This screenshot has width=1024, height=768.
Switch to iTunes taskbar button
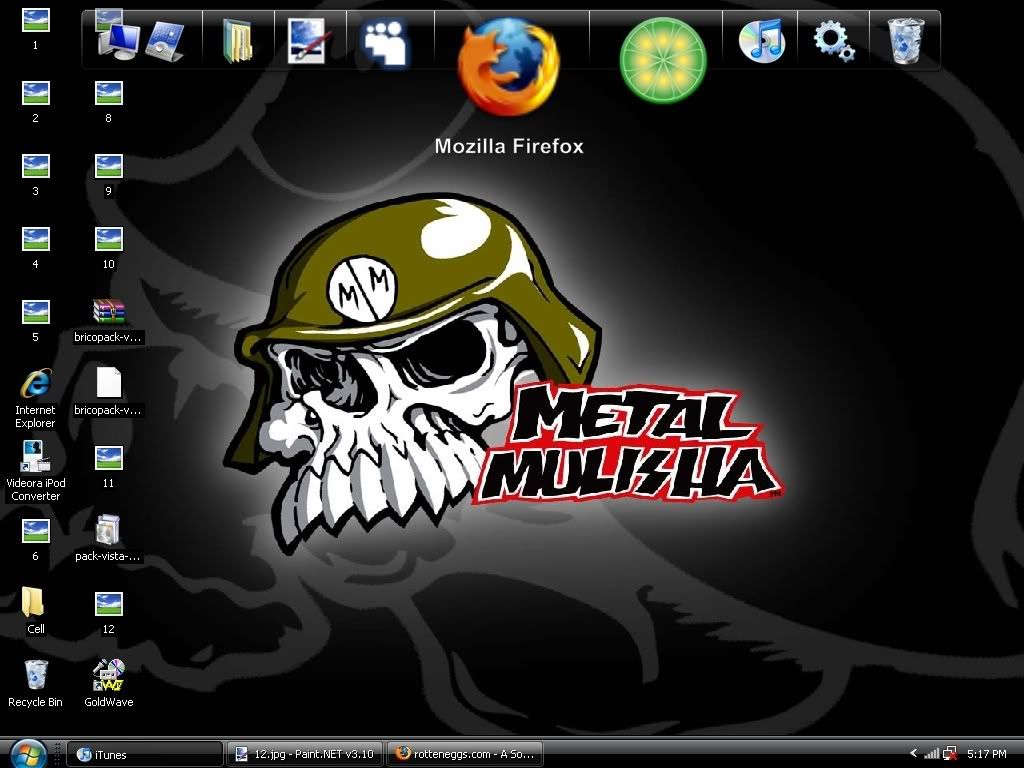(144, 754)
